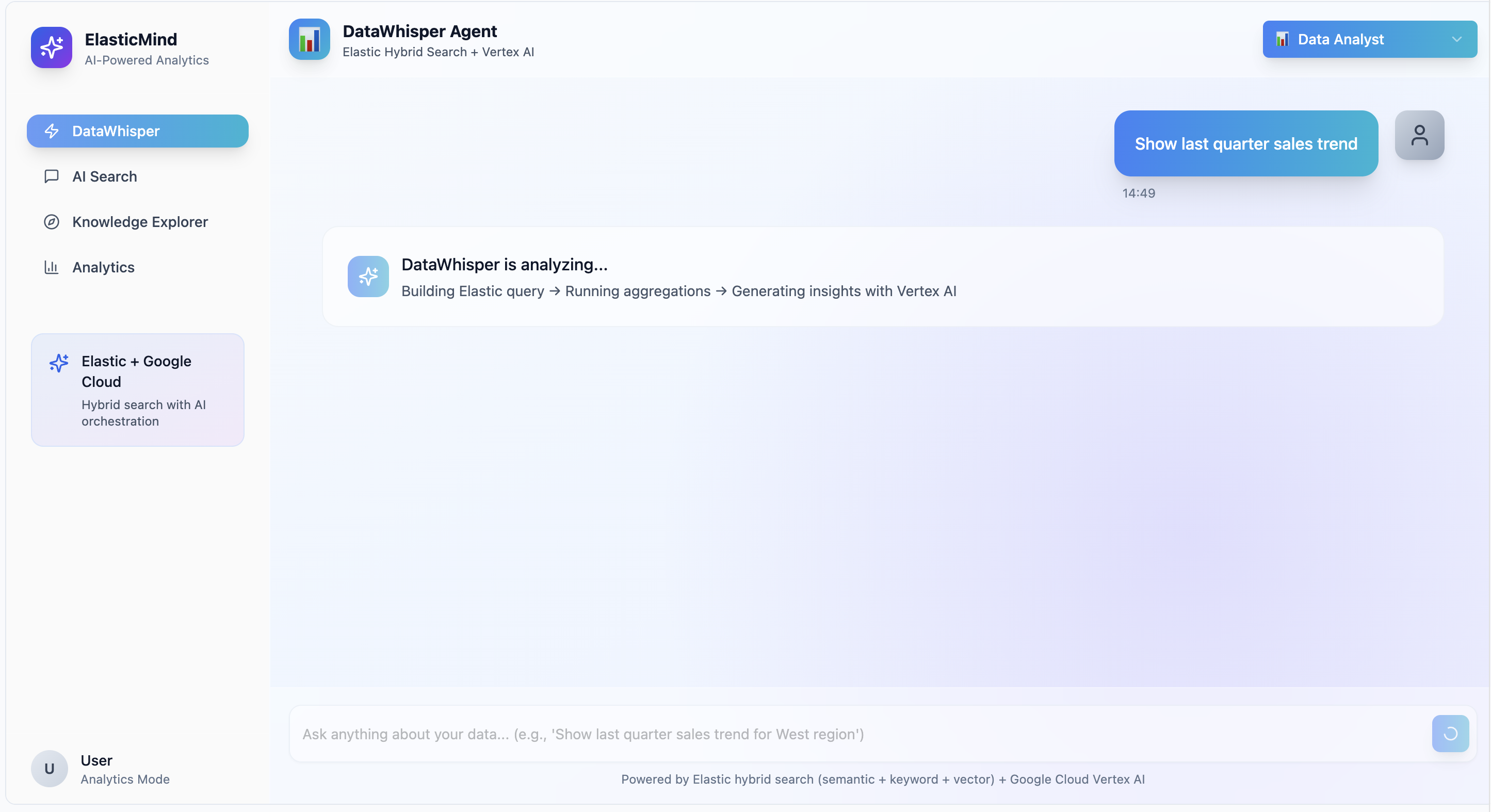Click the bar chart icon beside Analytics
Screen dimensions: 1491x812
[52, 267]
